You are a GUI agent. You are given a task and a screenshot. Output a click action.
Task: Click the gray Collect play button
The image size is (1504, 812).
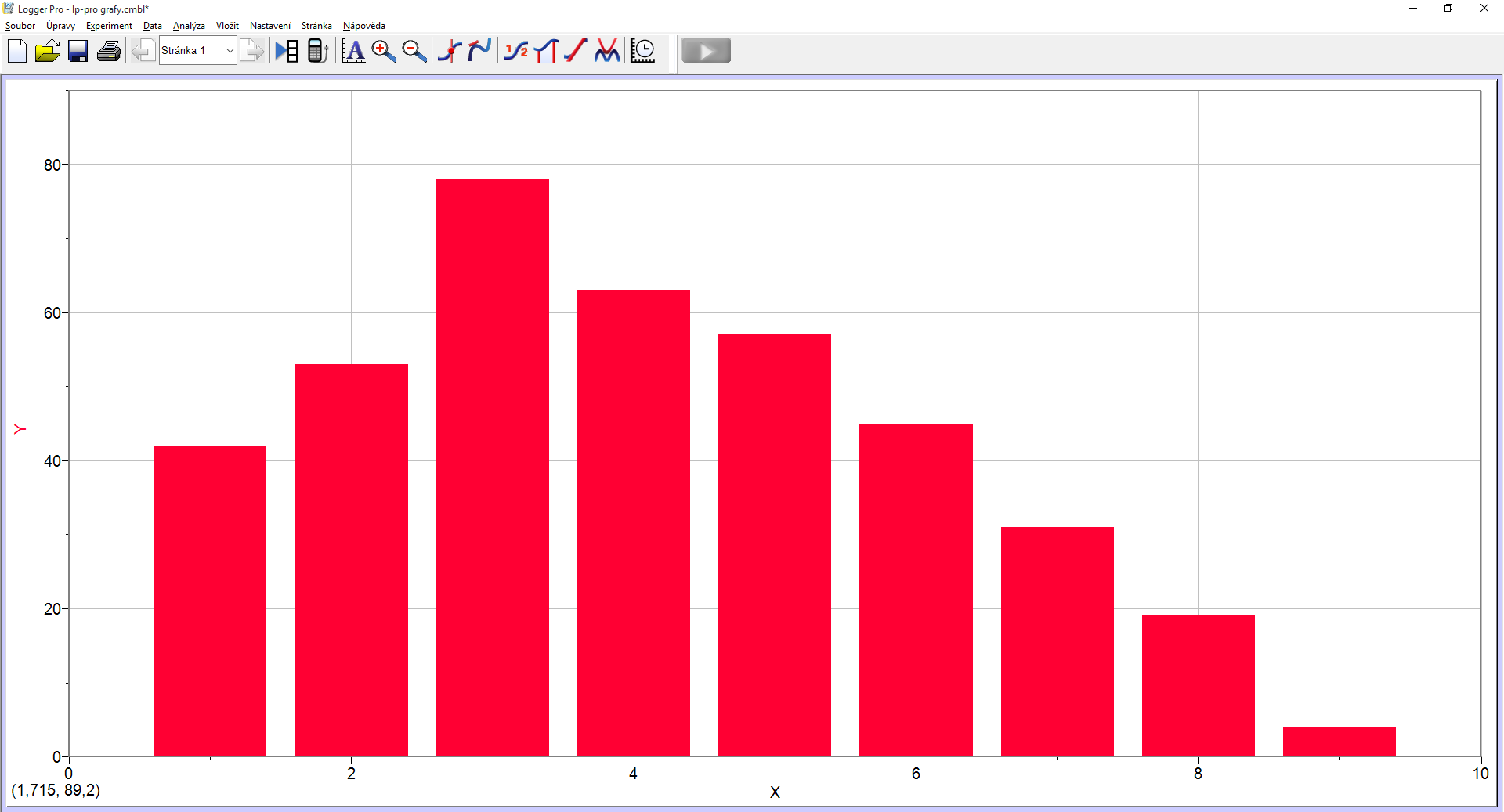click(x=706, y=51)
